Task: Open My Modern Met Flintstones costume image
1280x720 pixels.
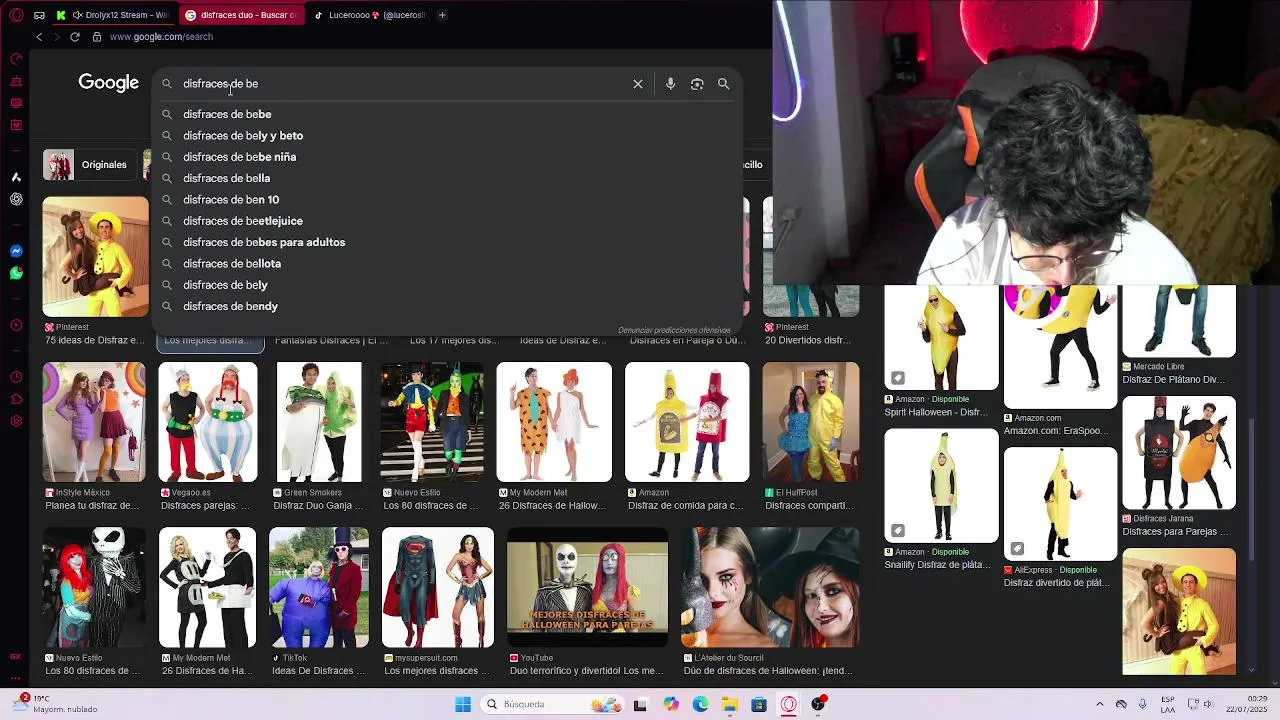Action: tap(554, 422)
